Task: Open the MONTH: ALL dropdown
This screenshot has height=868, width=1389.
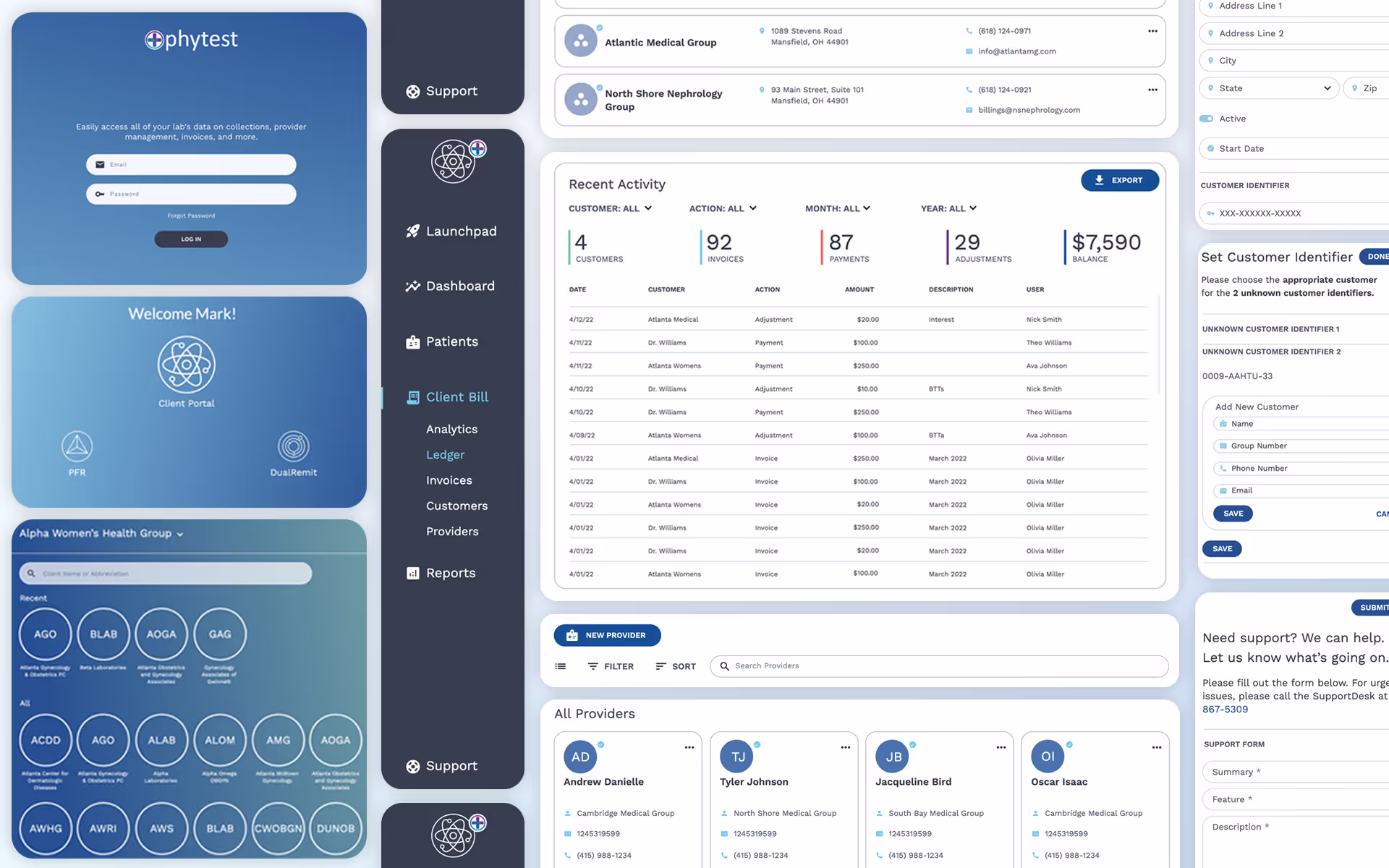Action: point(837,208)
